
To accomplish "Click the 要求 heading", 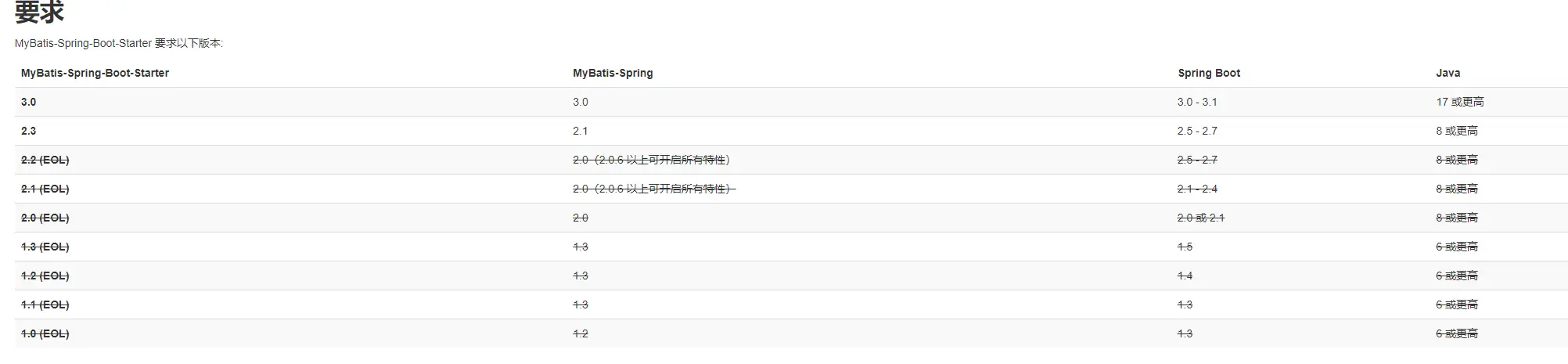I will click(40, 11).
